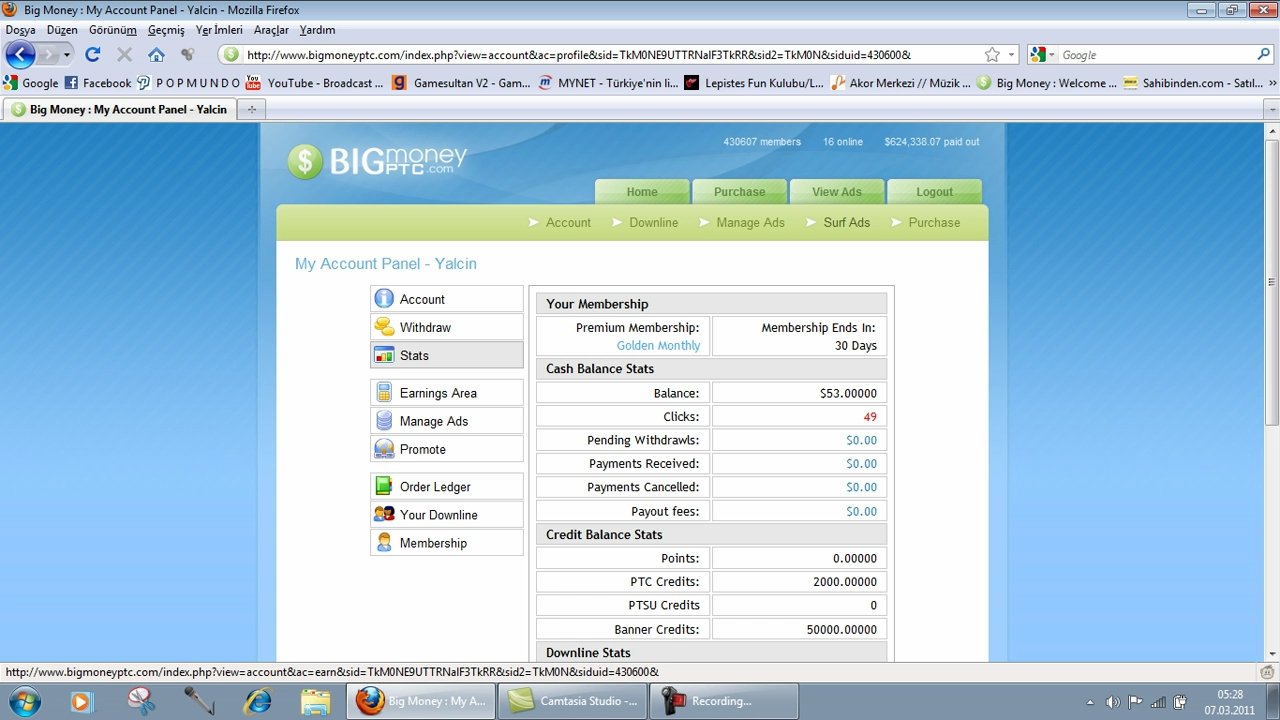Screen dimensions: 1280x720
Task: Click the Pending Withdrawls $0.00 value
Action: point(861,440)
